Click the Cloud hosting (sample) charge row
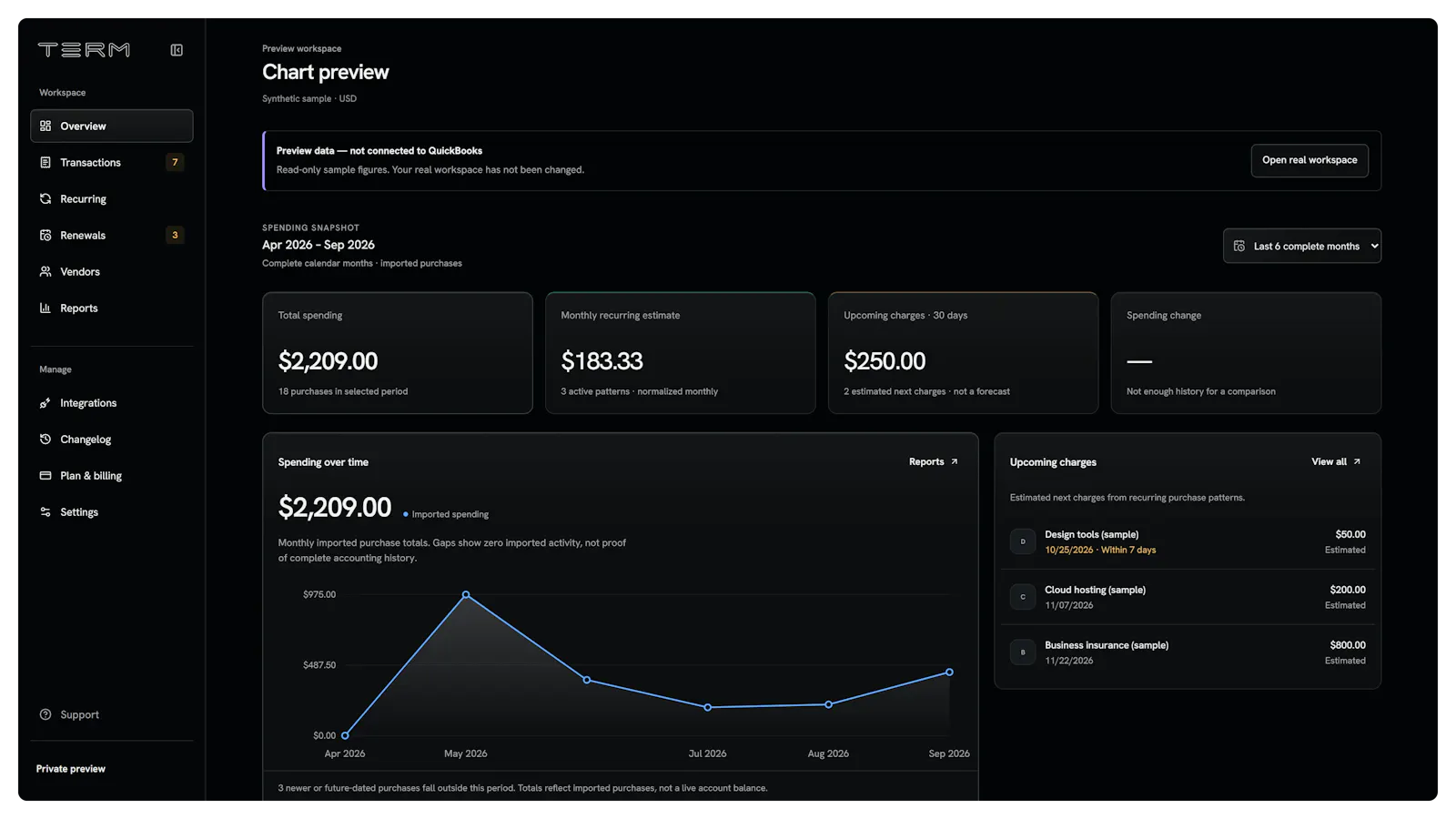This screenshot has height=819, width=1456. tap(1188, 597)
